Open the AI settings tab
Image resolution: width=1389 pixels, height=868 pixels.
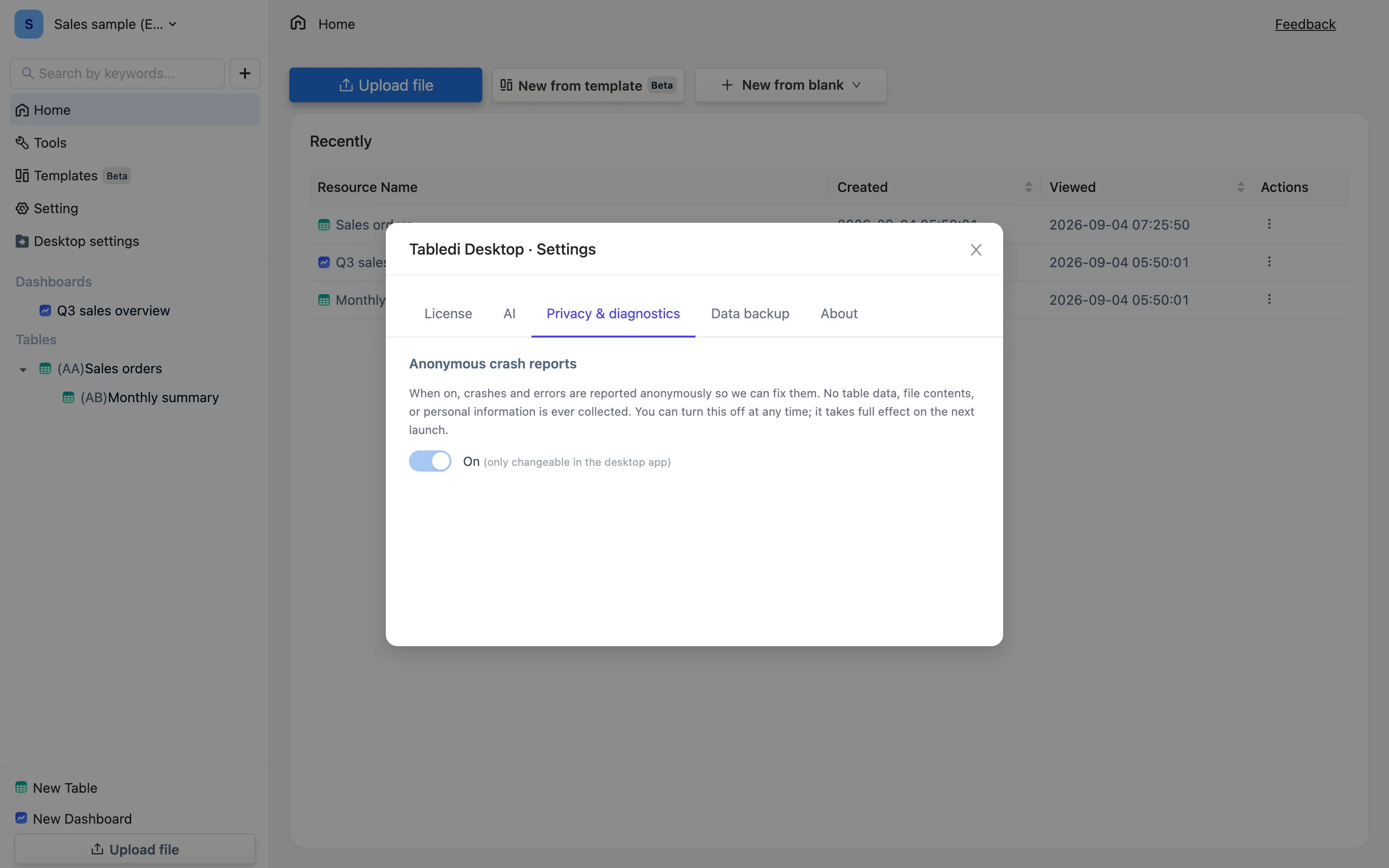(x=509, y=313)
